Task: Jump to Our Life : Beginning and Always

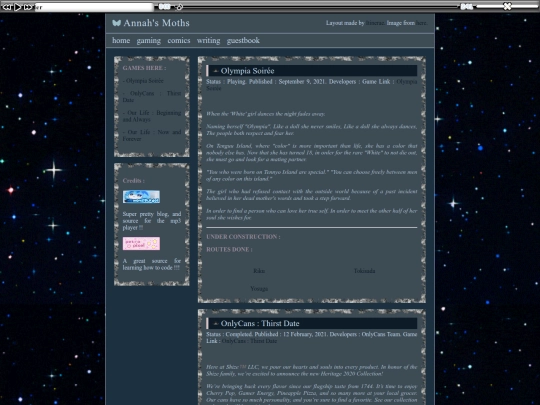Action: pyautogui.click(x=152, y=116)
